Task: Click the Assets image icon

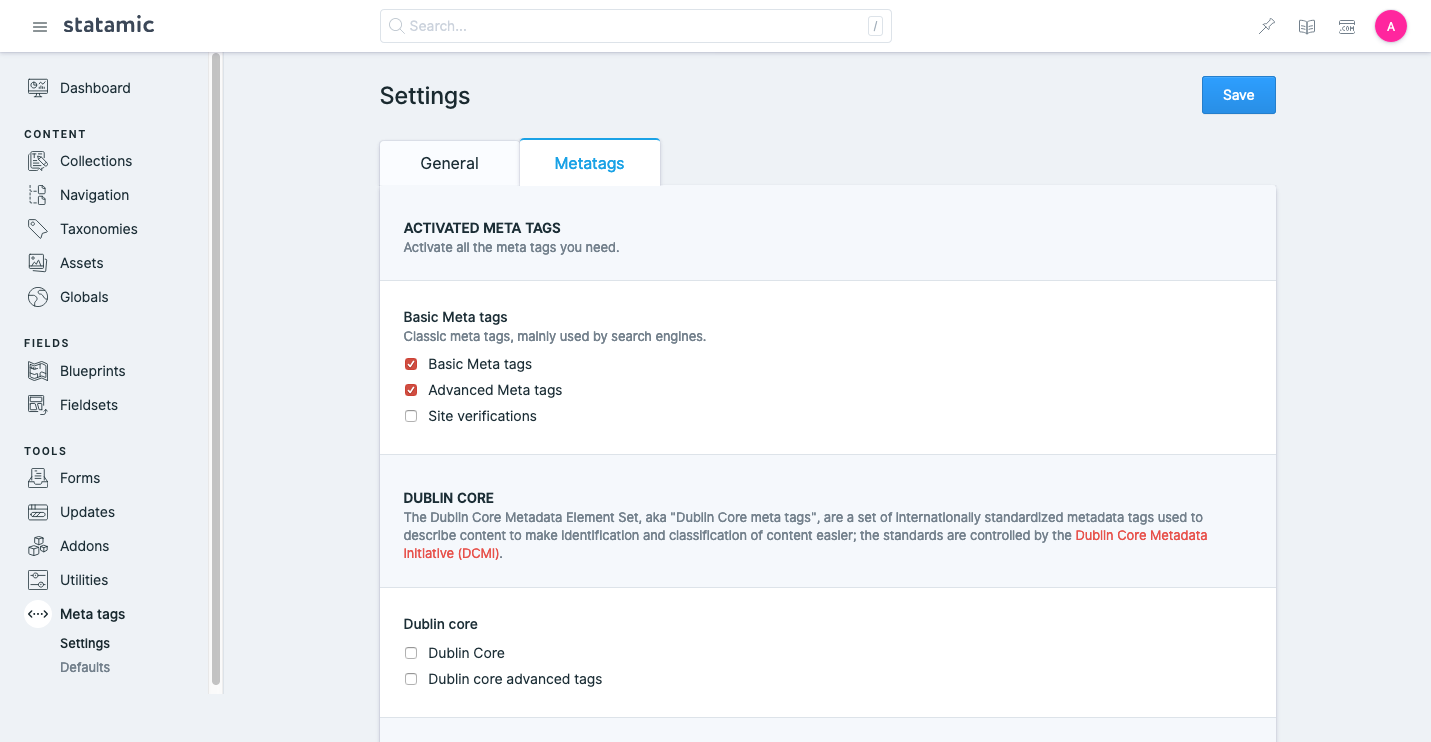Action: tap(38, 263)
